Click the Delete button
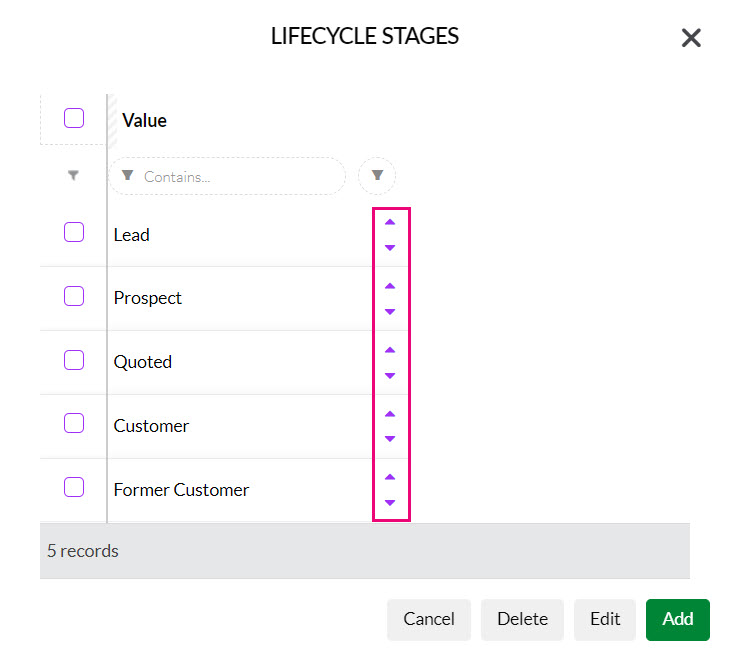 coord(522,620)
